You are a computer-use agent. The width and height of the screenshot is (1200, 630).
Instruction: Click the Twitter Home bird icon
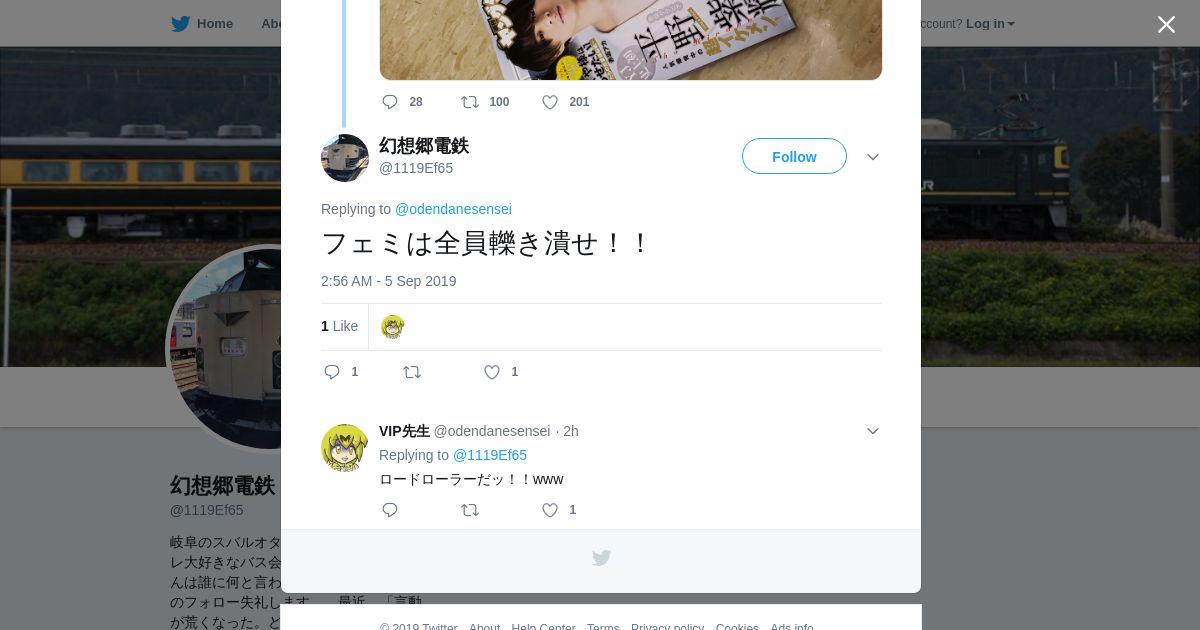click(x=180, y=23)
